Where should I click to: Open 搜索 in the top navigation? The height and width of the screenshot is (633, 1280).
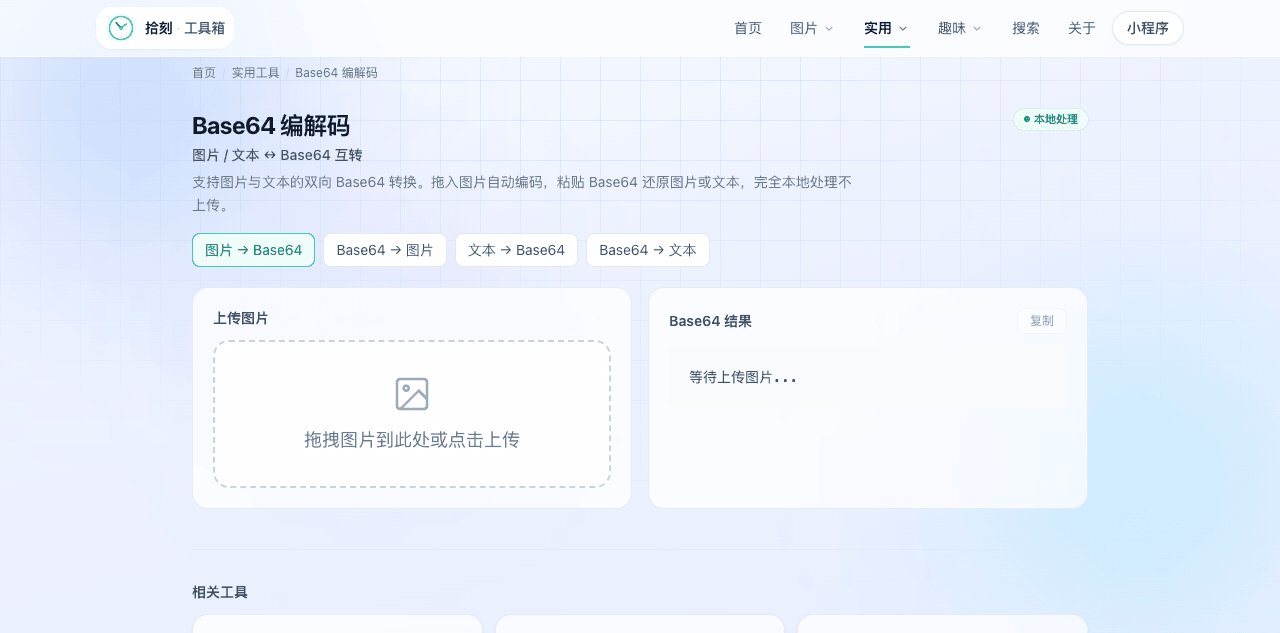coord(1026,28)
